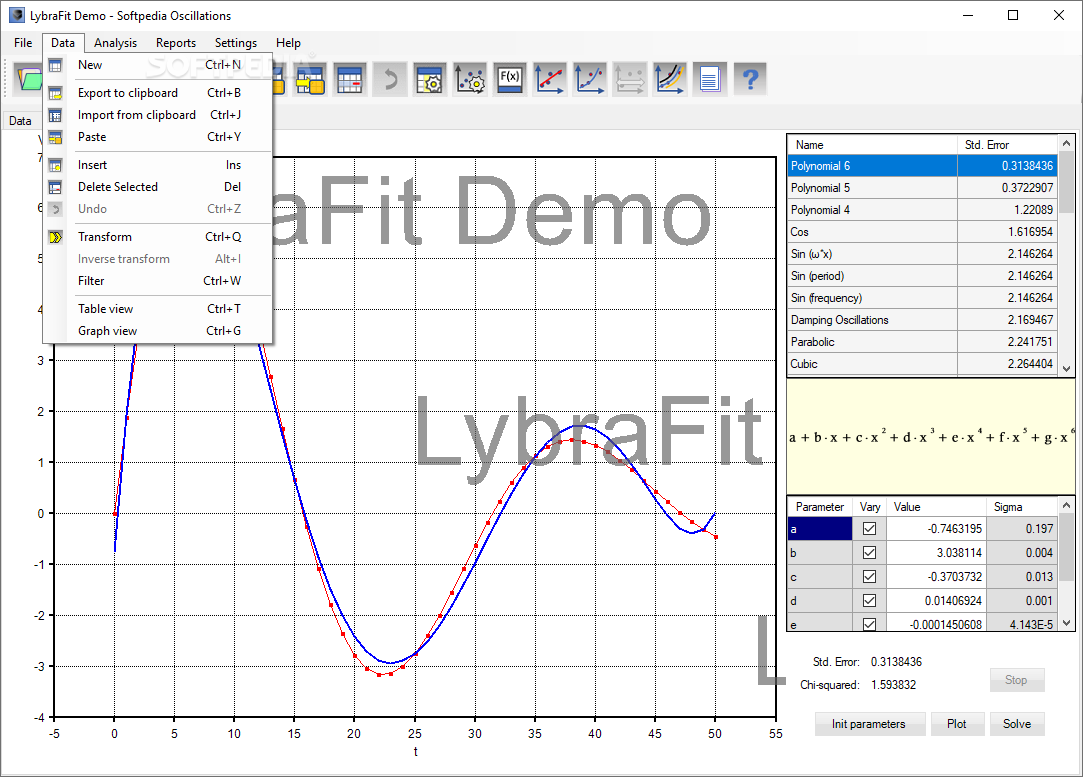Choose Import from clipboard menu entry

tap(158, 115)
